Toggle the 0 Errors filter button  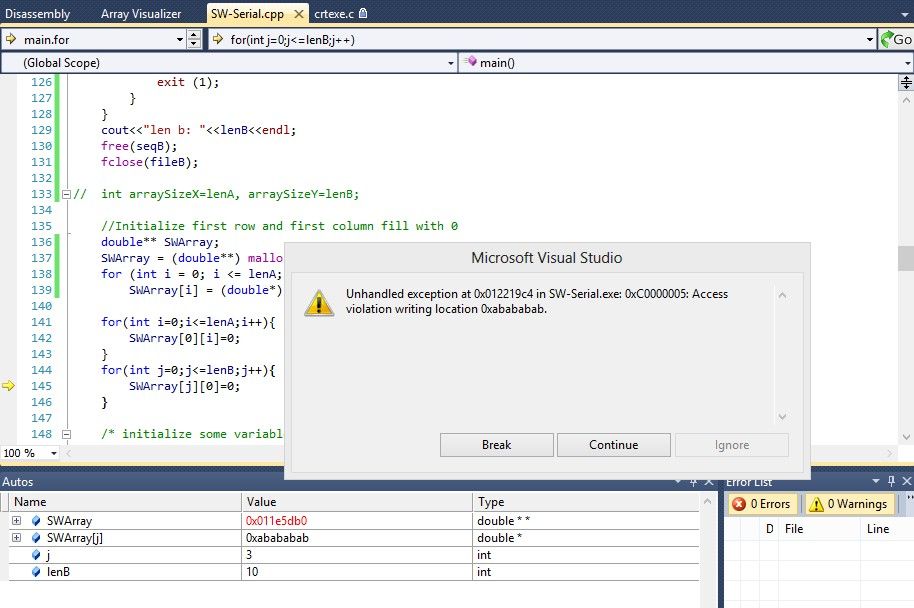pos(762,504)
